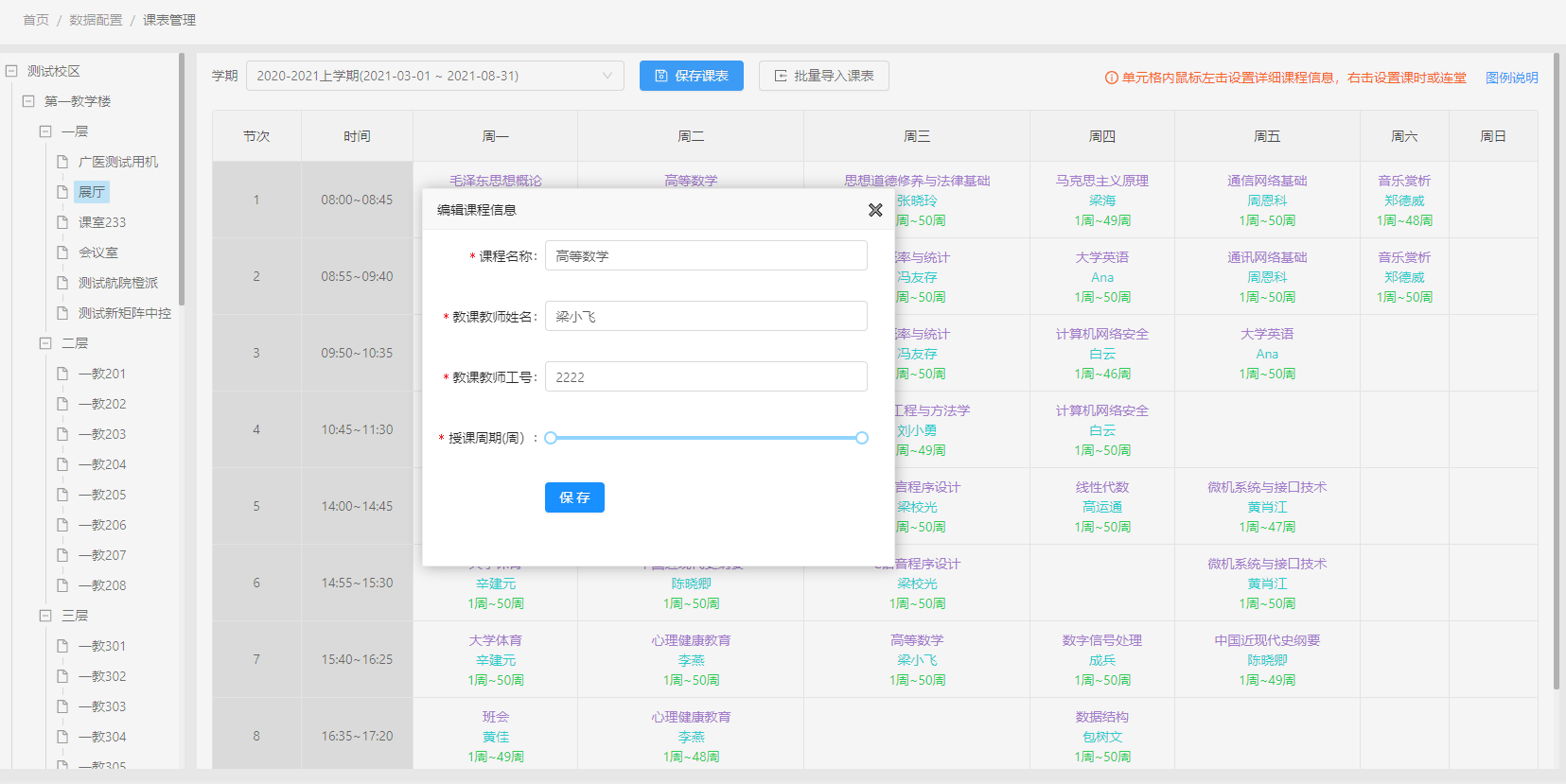Image resolution: width=1566 pixels, height=784 pixels.
Task: Click the 周日 column header
Action: pos(1493,136)
